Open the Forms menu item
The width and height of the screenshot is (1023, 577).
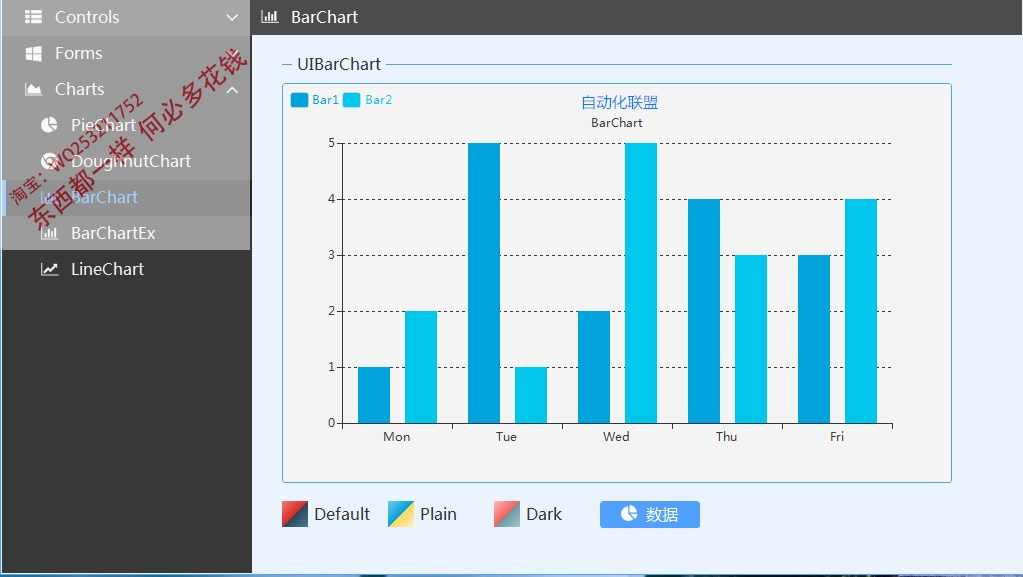pos(78,53)
